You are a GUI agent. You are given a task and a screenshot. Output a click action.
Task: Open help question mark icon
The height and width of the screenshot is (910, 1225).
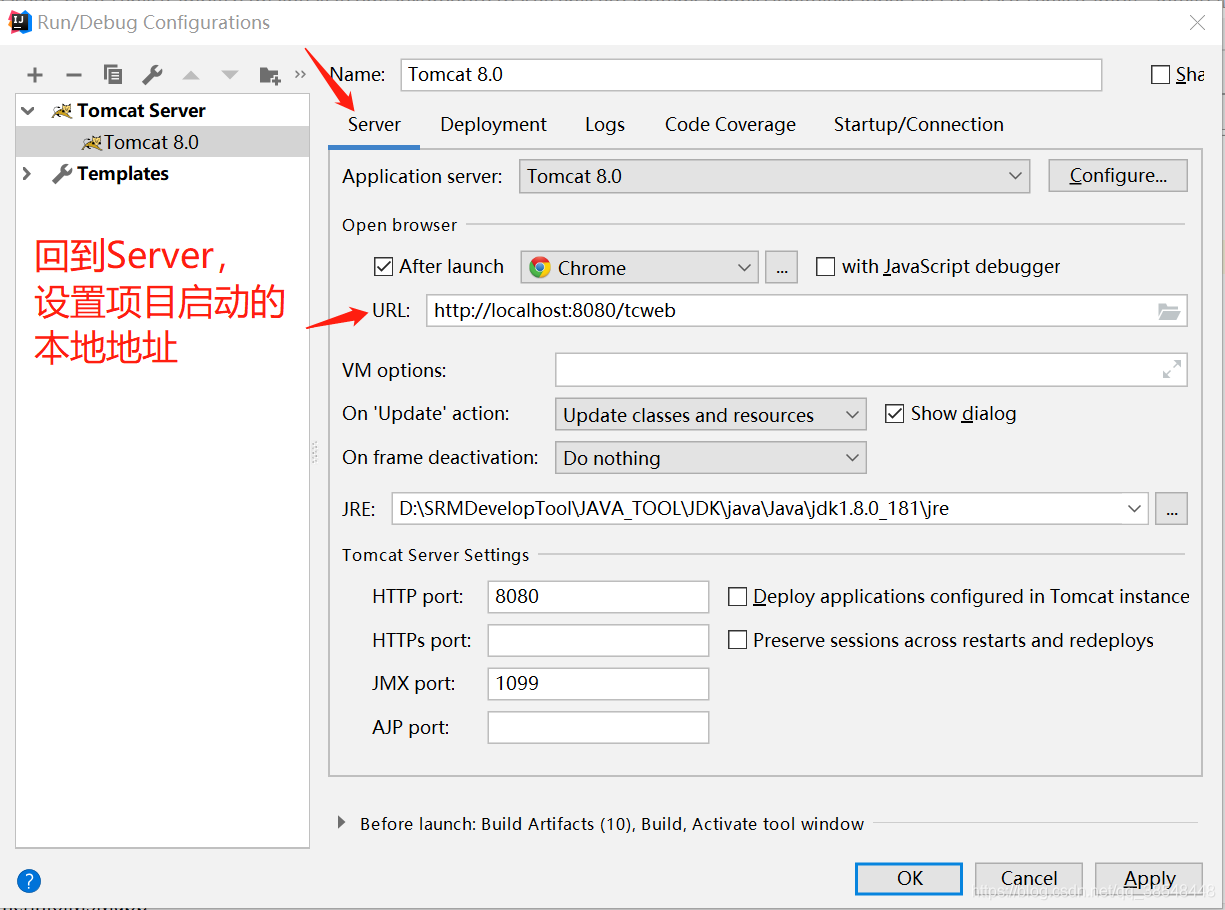pyautogui.click(x=30, y=881)
